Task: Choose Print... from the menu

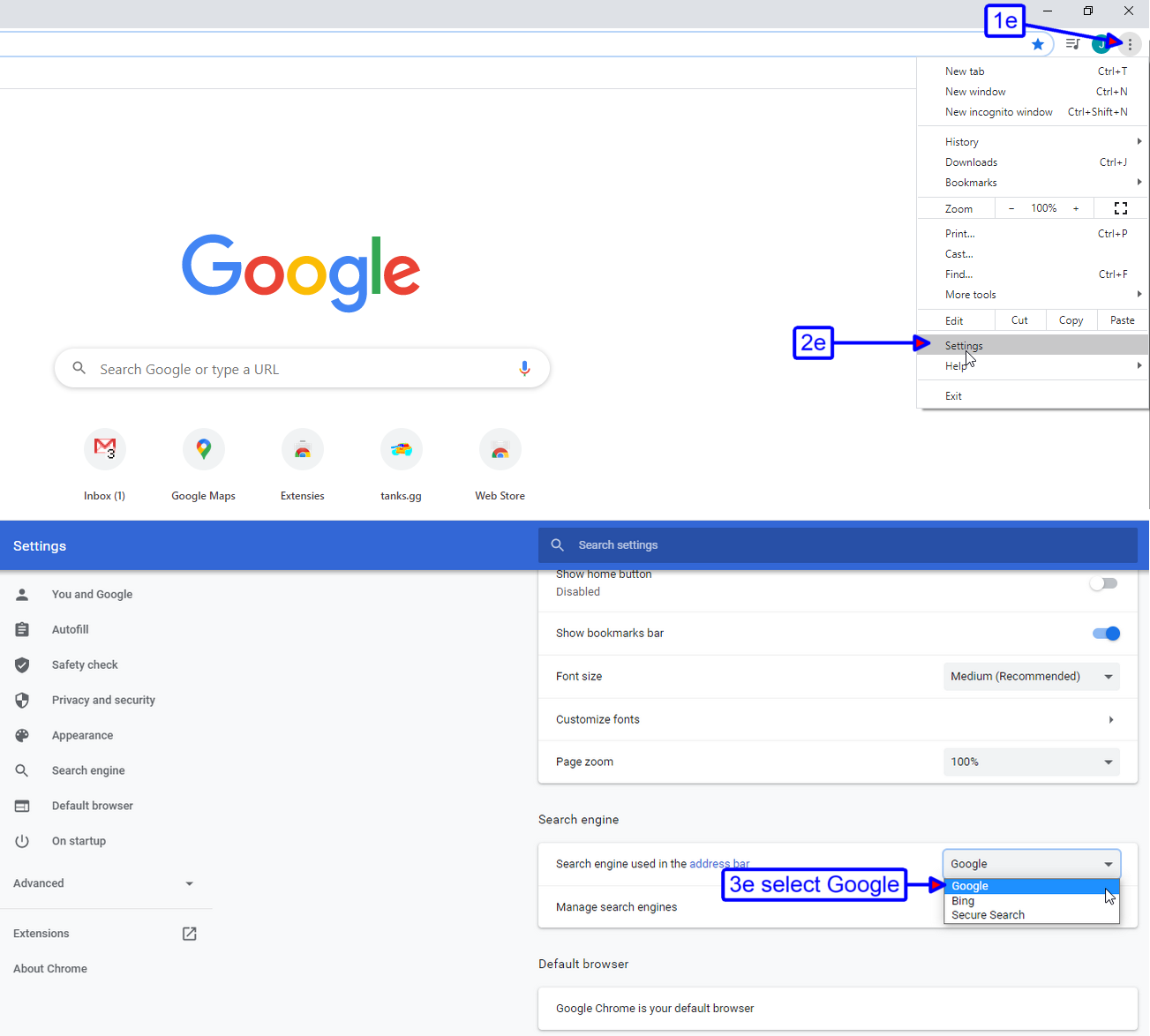Action: [1033, 234]
